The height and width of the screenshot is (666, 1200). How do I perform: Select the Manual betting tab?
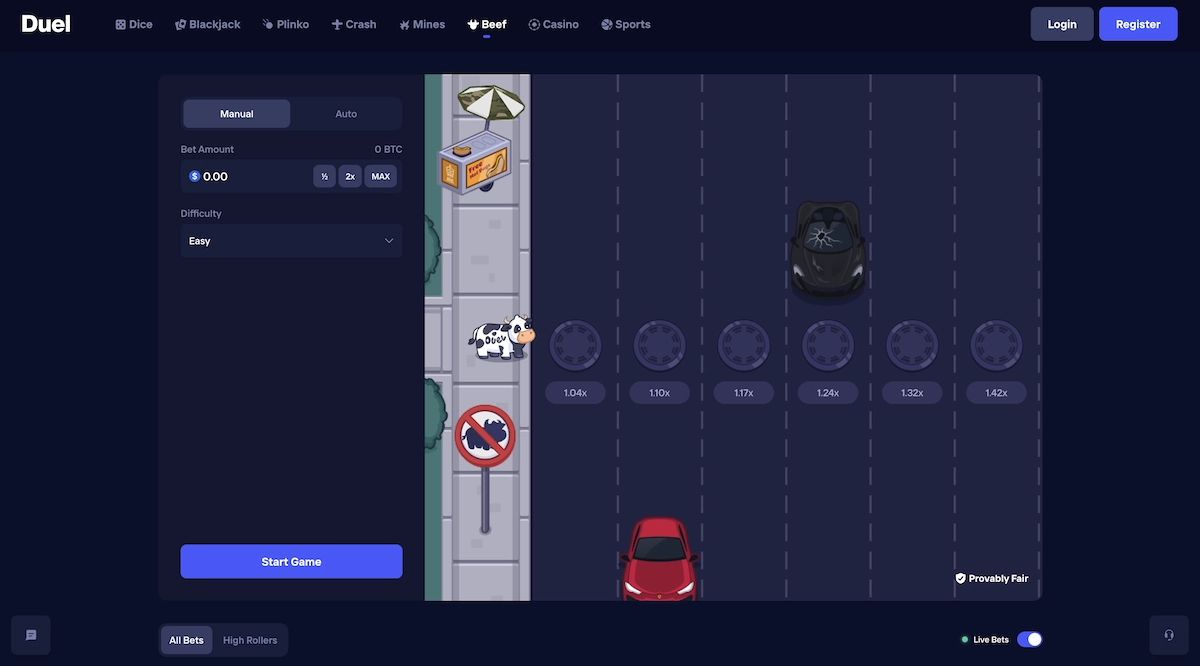coord(236,113)
